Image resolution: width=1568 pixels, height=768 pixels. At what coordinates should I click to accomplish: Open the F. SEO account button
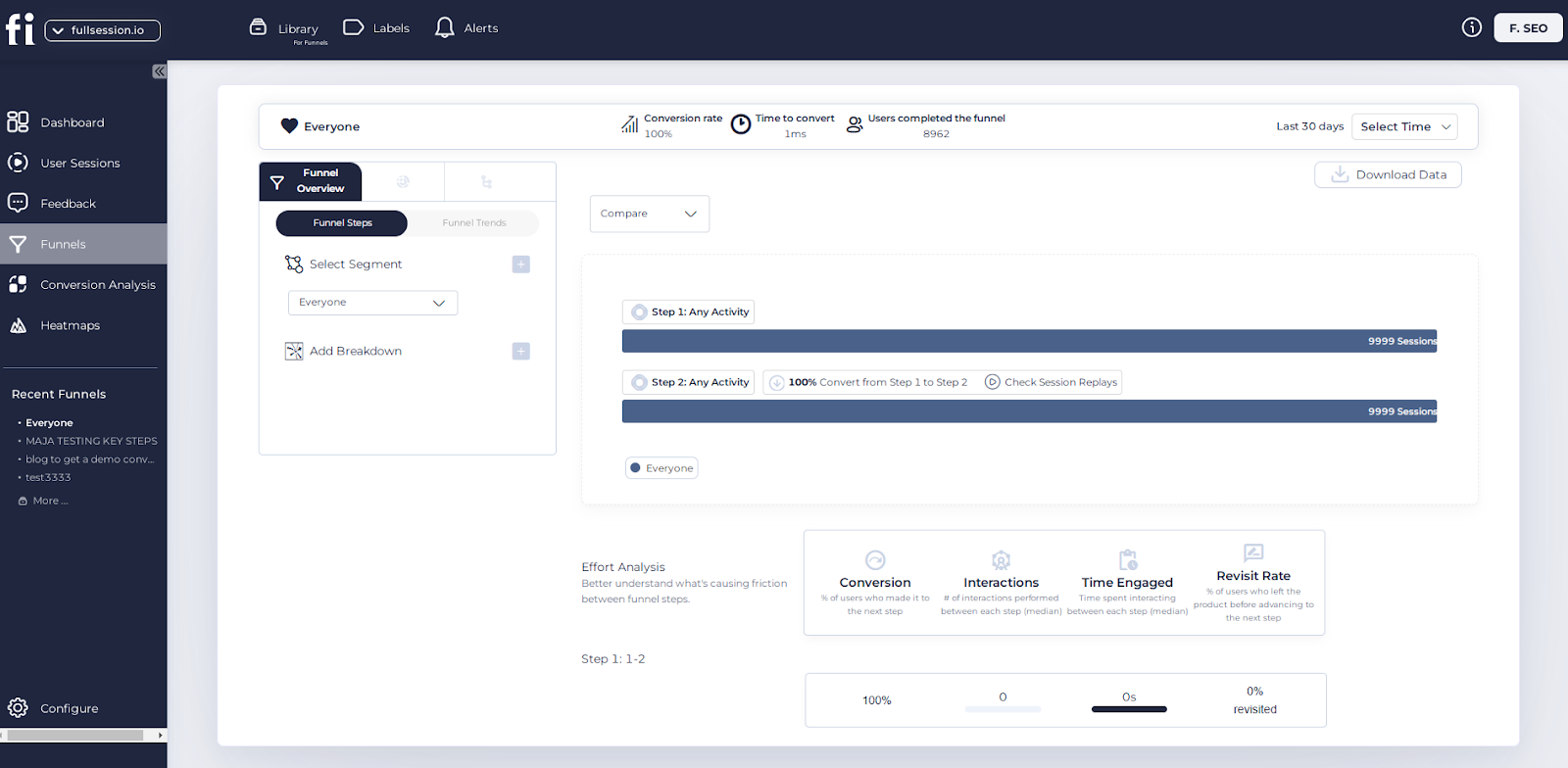[1528, 28]
